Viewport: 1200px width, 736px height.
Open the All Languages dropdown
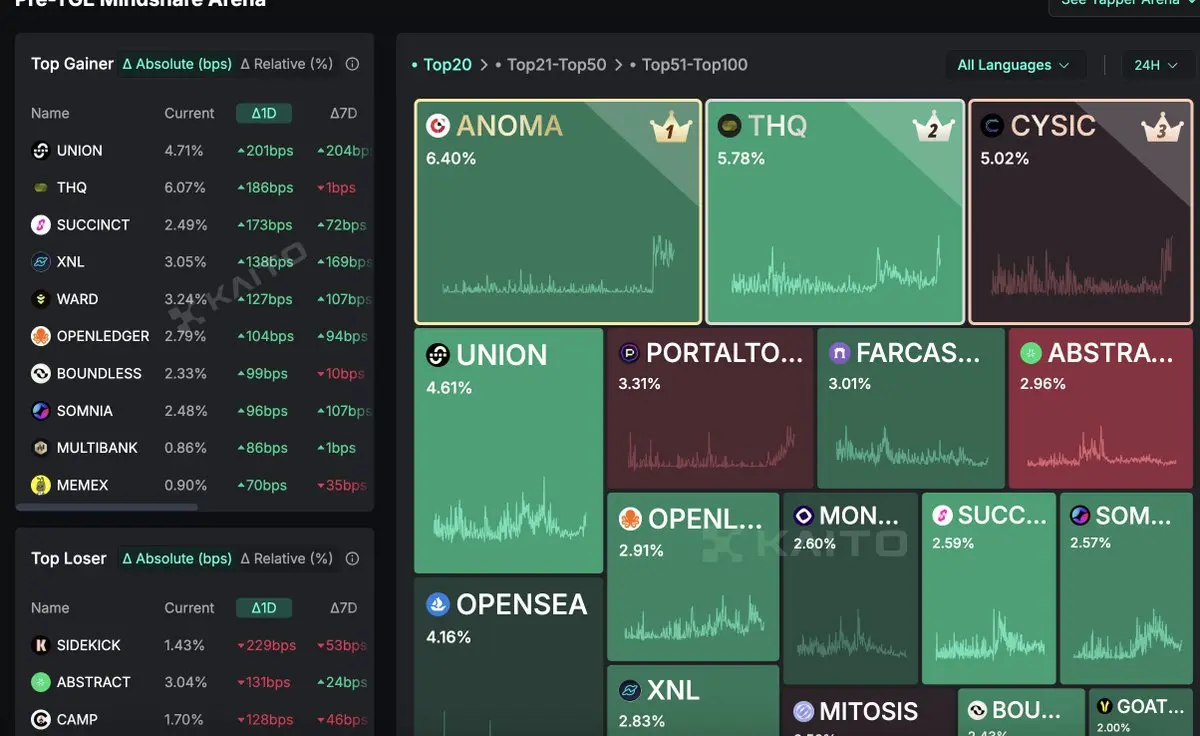tap(1014, 65)
